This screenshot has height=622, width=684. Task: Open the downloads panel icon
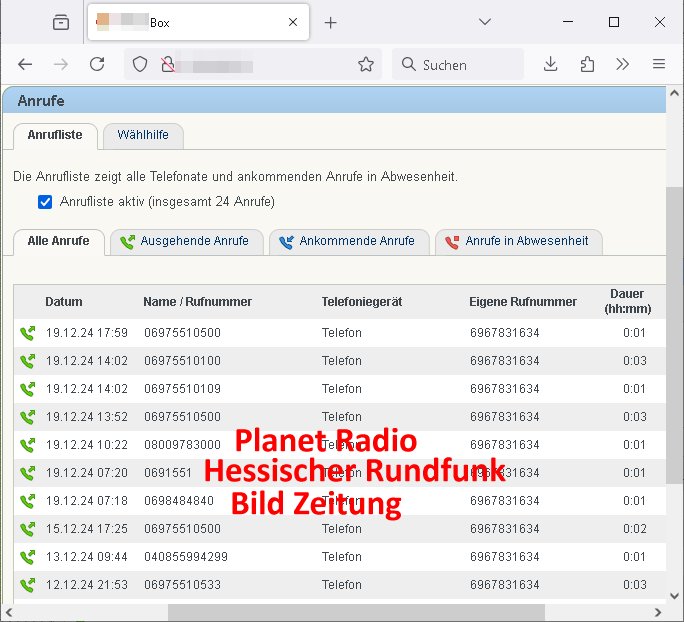click(551, 65)
